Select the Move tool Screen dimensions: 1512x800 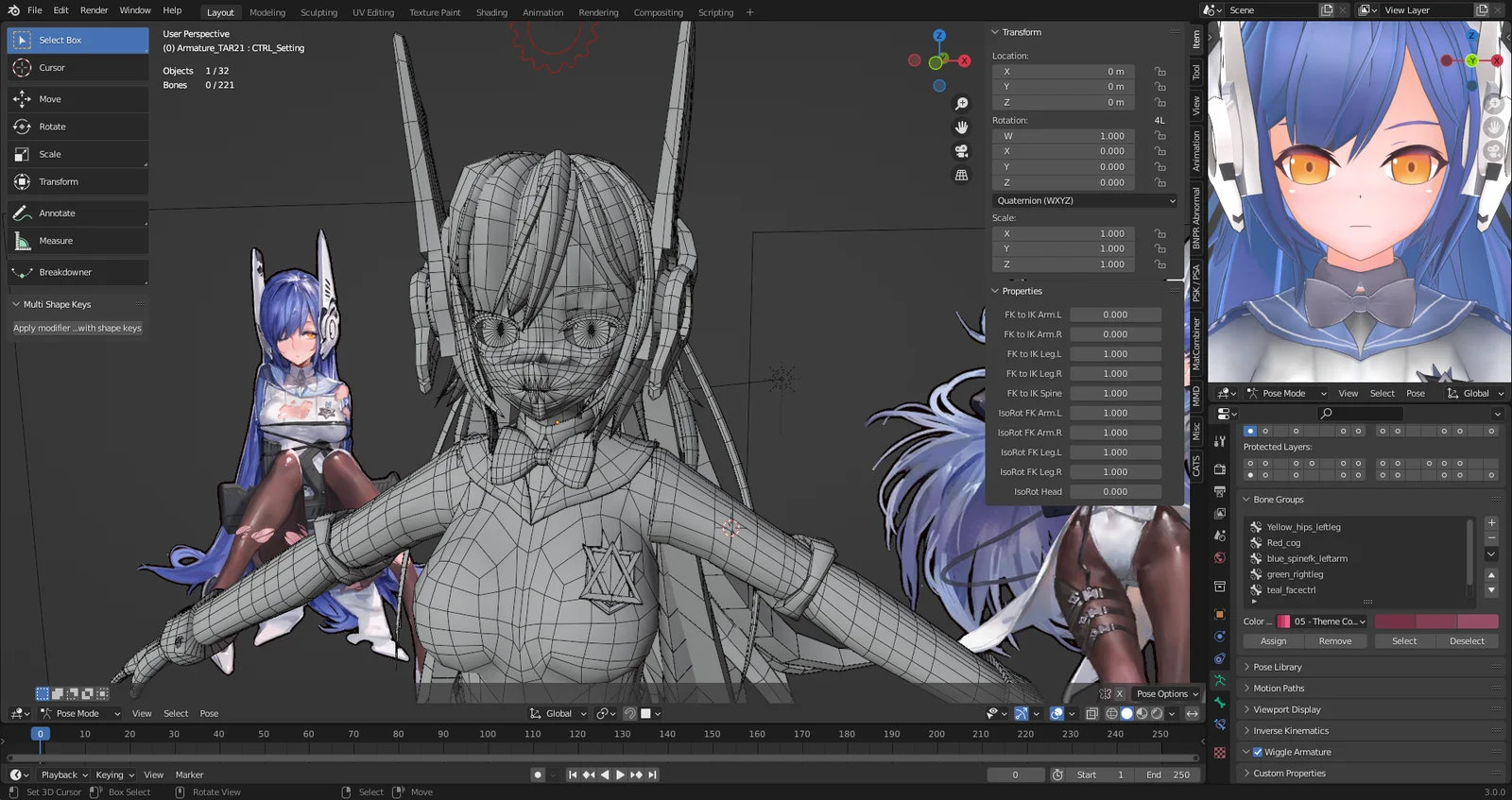pos(77,99)
